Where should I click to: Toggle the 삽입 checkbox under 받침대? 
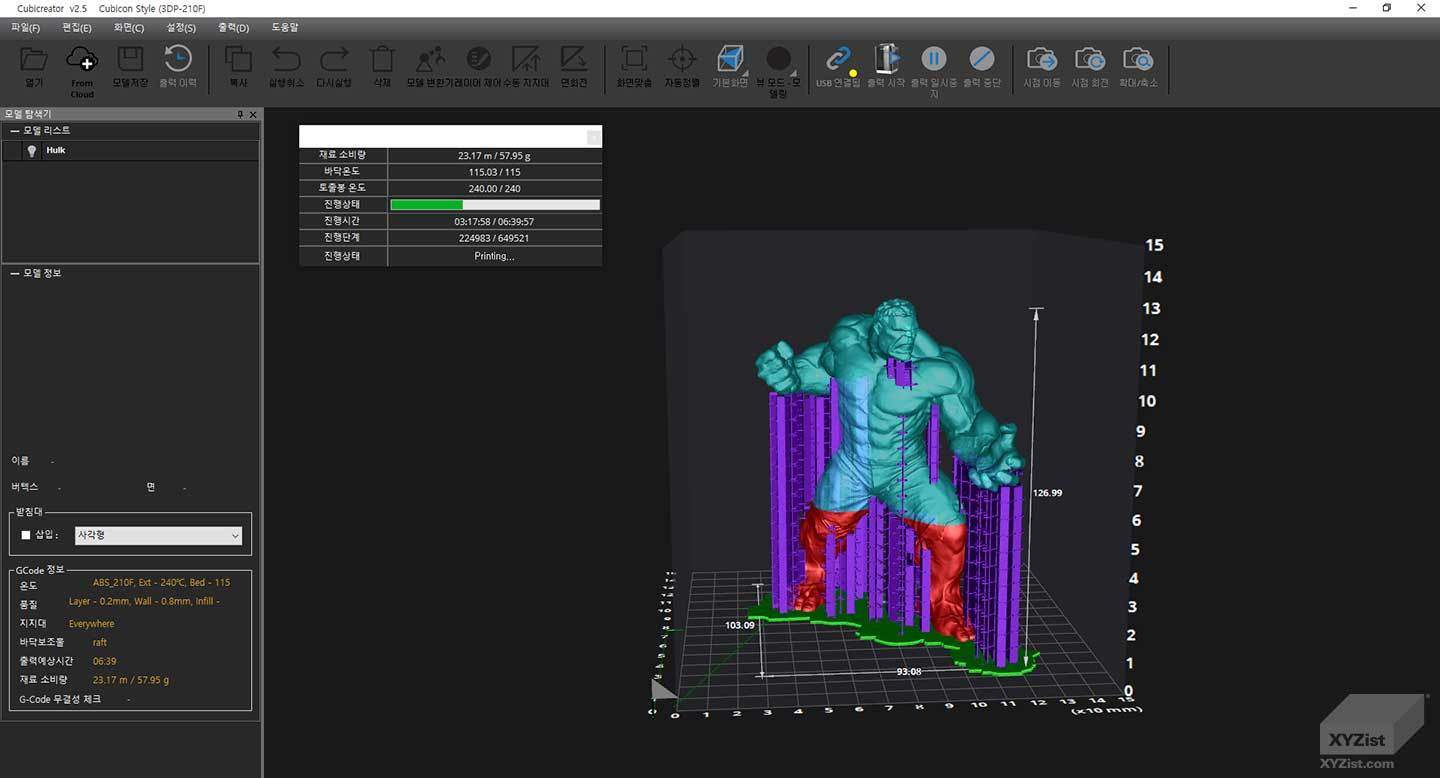(x=26, y=535)
